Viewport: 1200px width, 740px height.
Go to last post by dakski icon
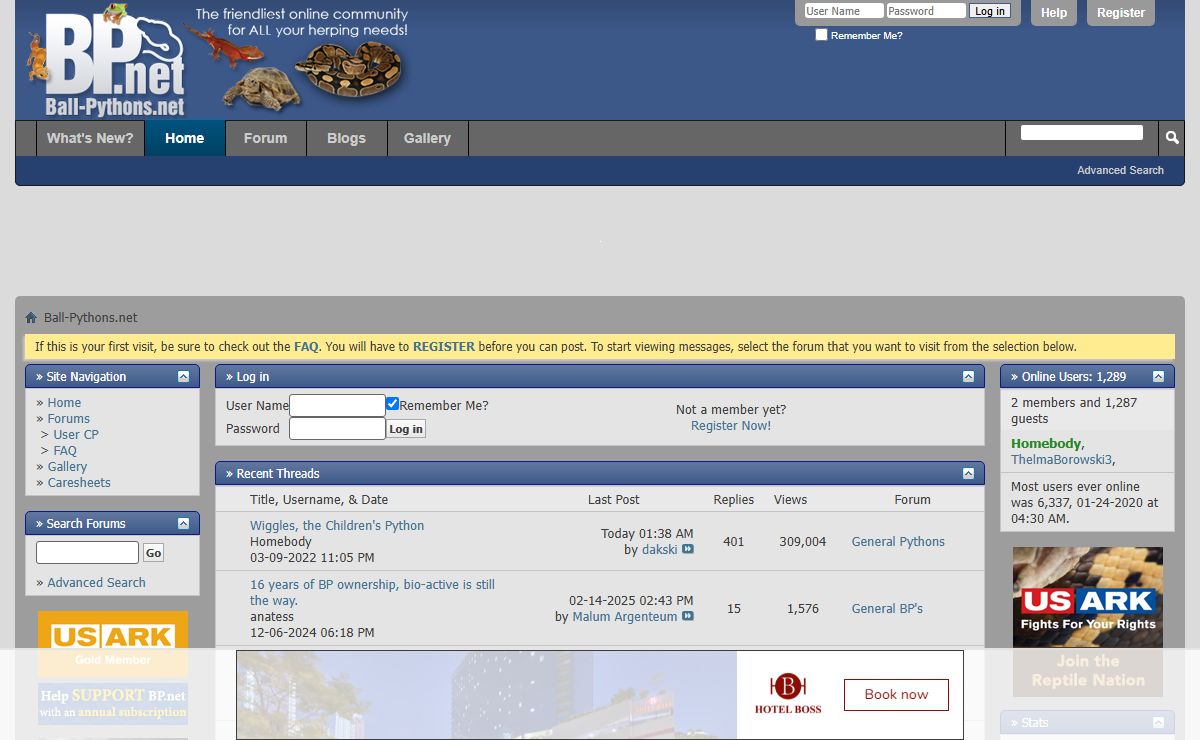click(x=688, y=549)
